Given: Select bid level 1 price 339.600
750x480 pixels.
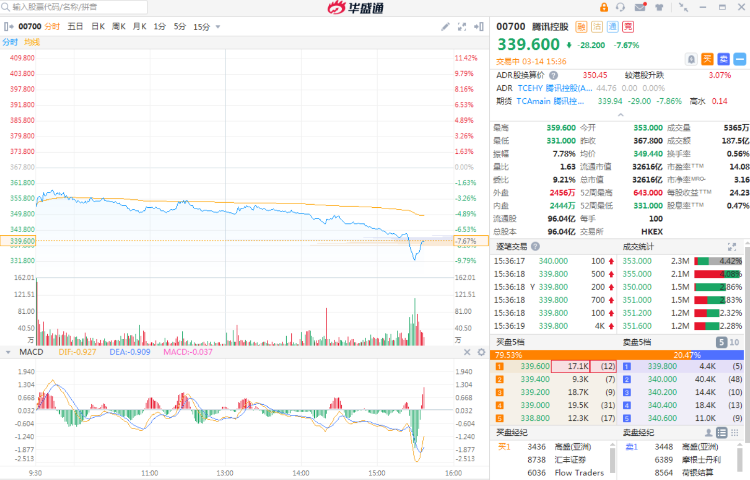Looking at the screenshot, I should click(535, 367).
